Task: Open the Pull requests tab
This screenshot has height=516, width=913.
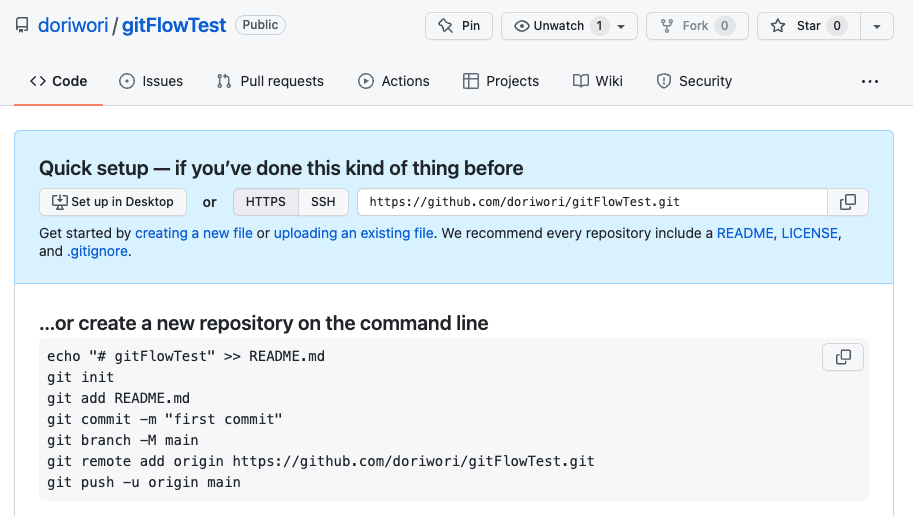Action: pos(270,81)
